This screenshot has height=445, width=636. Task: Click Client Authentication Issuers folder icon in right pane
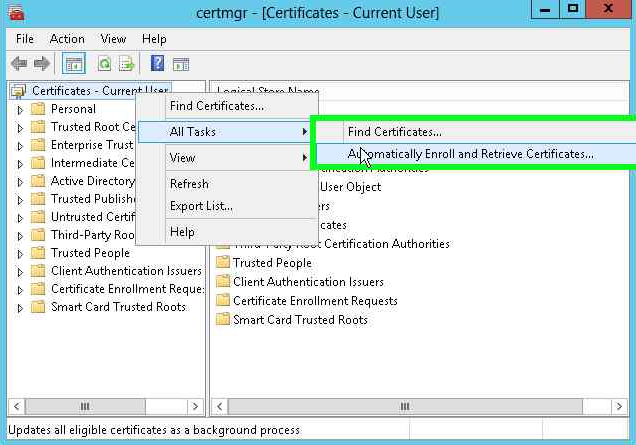(x=223, y=282)
